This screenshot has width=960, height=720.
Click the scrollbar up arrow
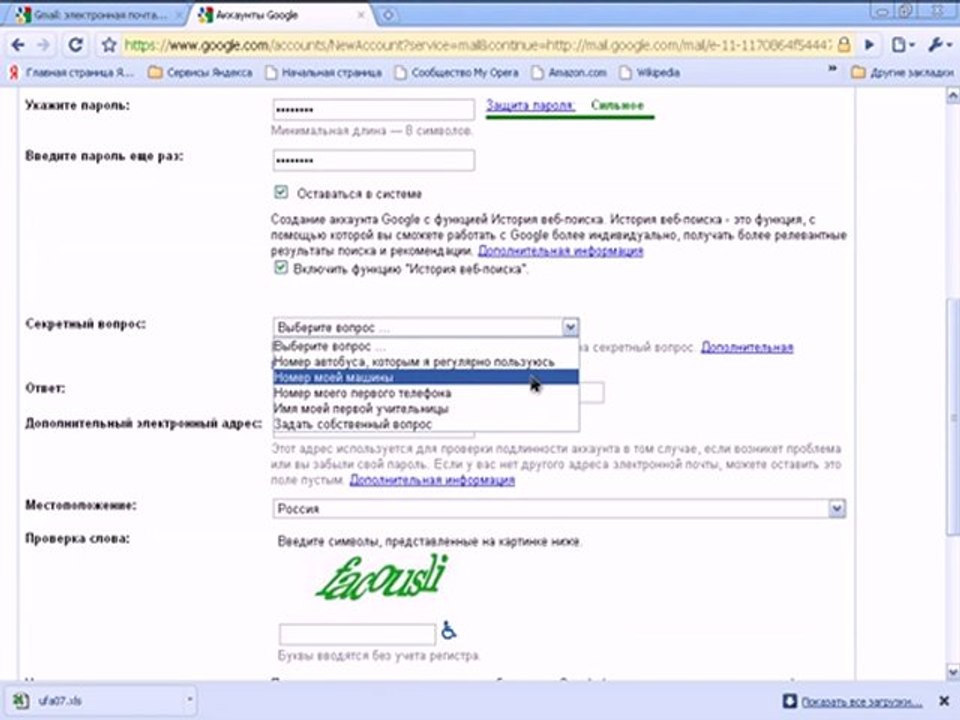coord(953,95)
